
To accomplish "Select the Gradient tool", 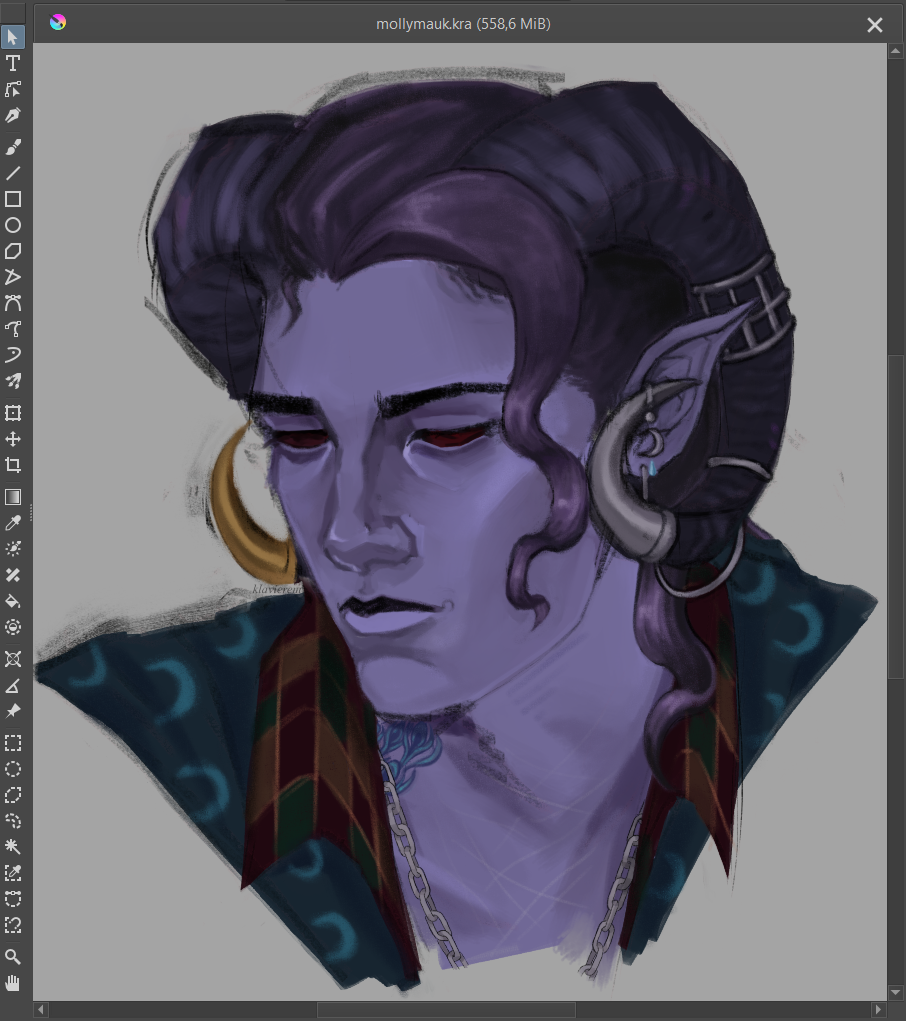I will coord(13,497).
